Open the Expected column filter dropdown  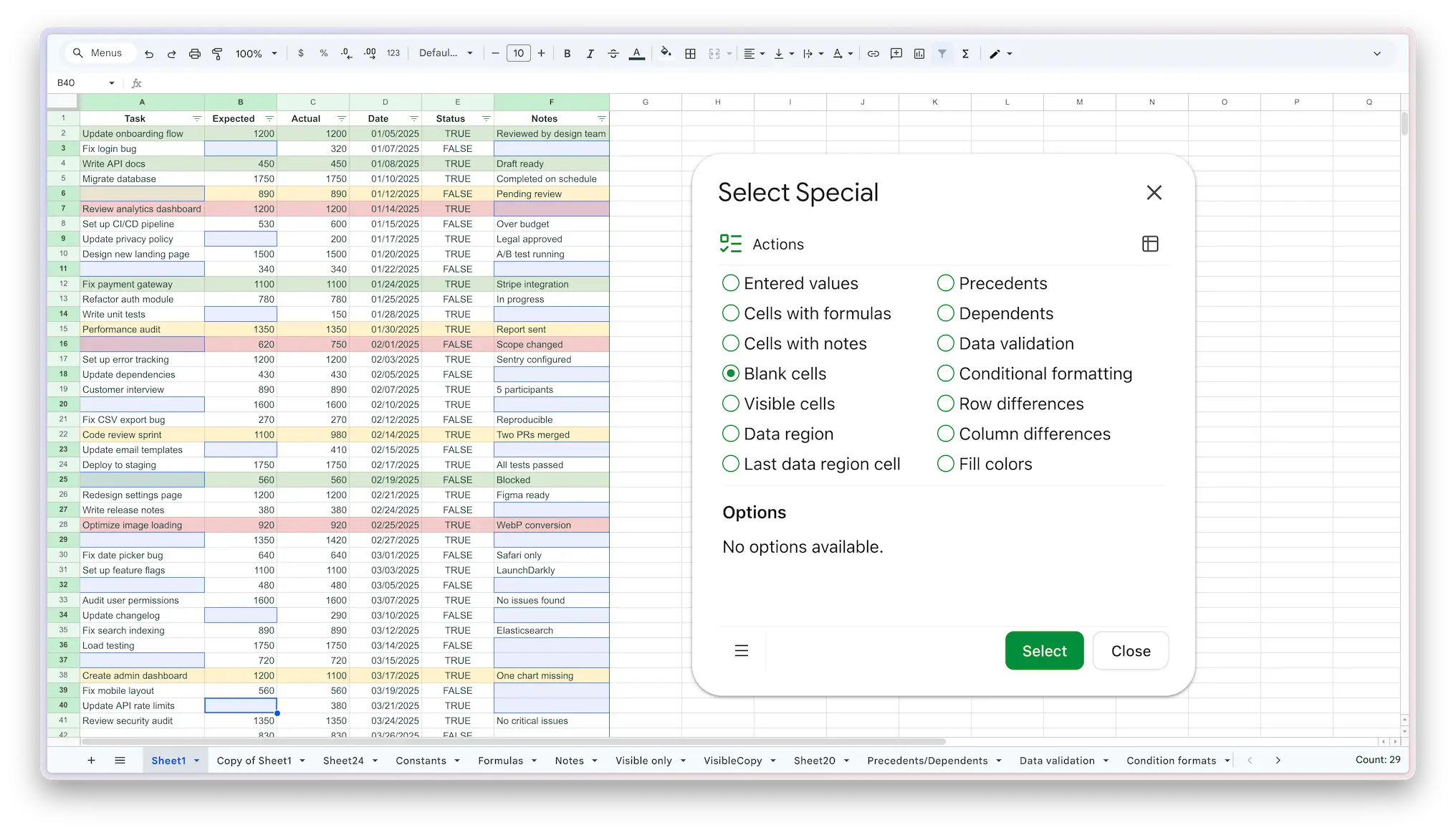pos(269,118)
